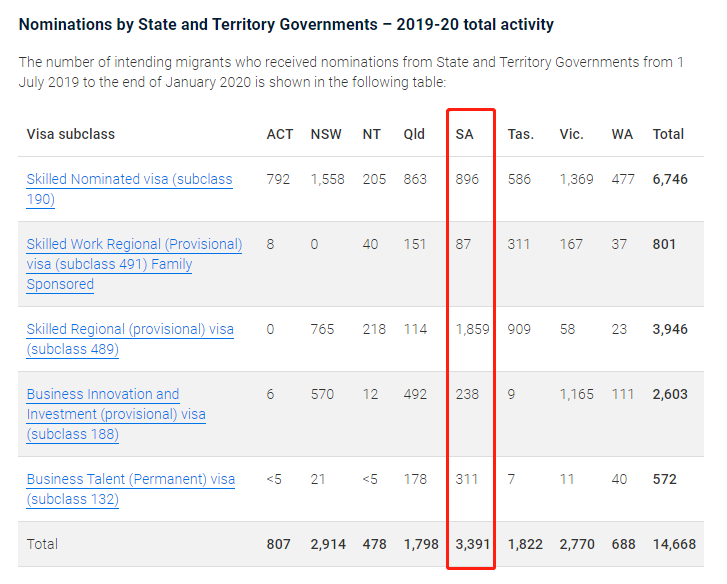
Task: Click the ACT column total 807
Action: 278,544
